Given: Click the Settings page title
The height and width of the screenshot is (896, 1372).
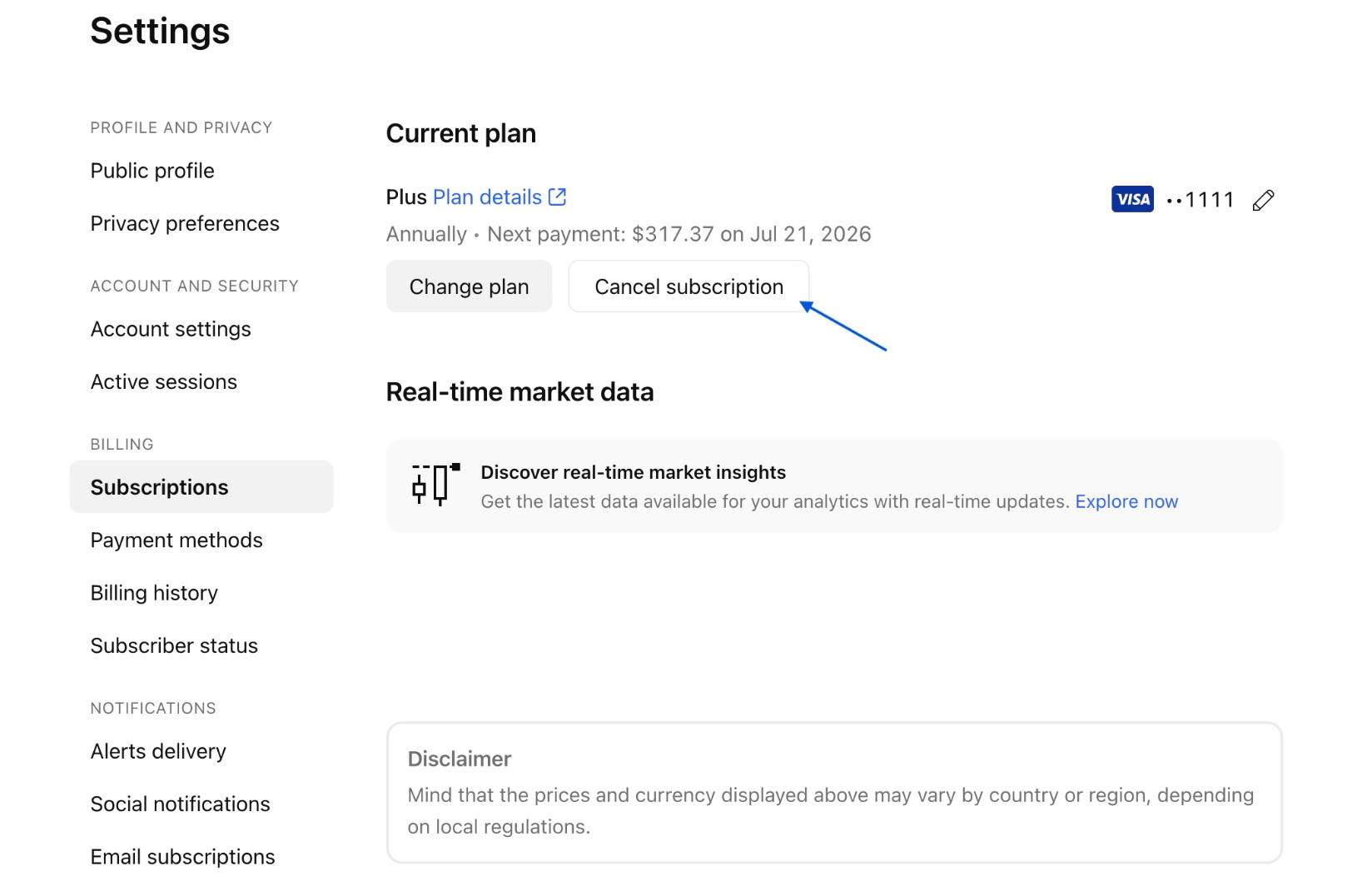Looking at the screenshot, I should [x=160, y=32].
